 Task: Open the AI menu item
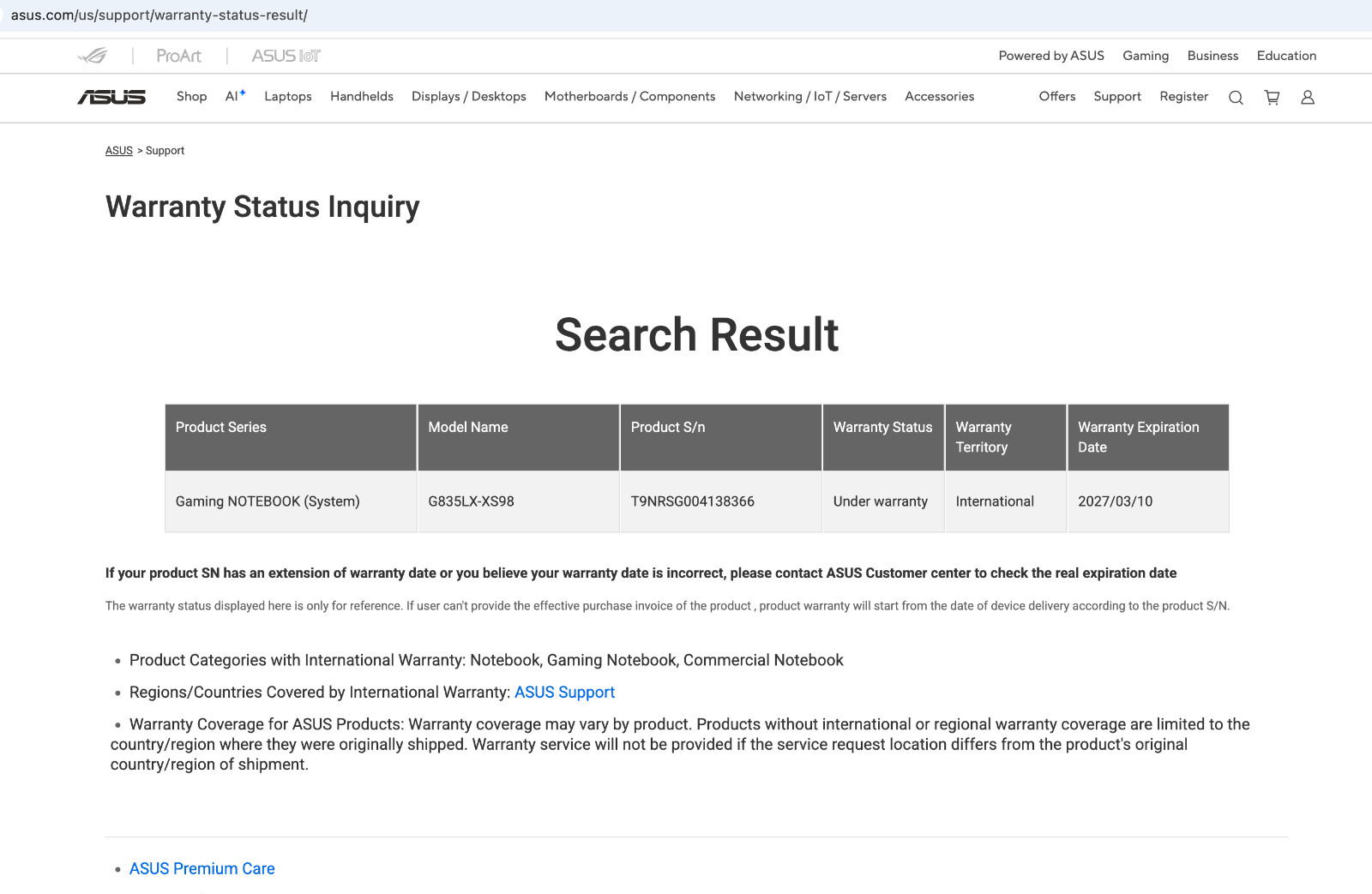coord(235,96)
